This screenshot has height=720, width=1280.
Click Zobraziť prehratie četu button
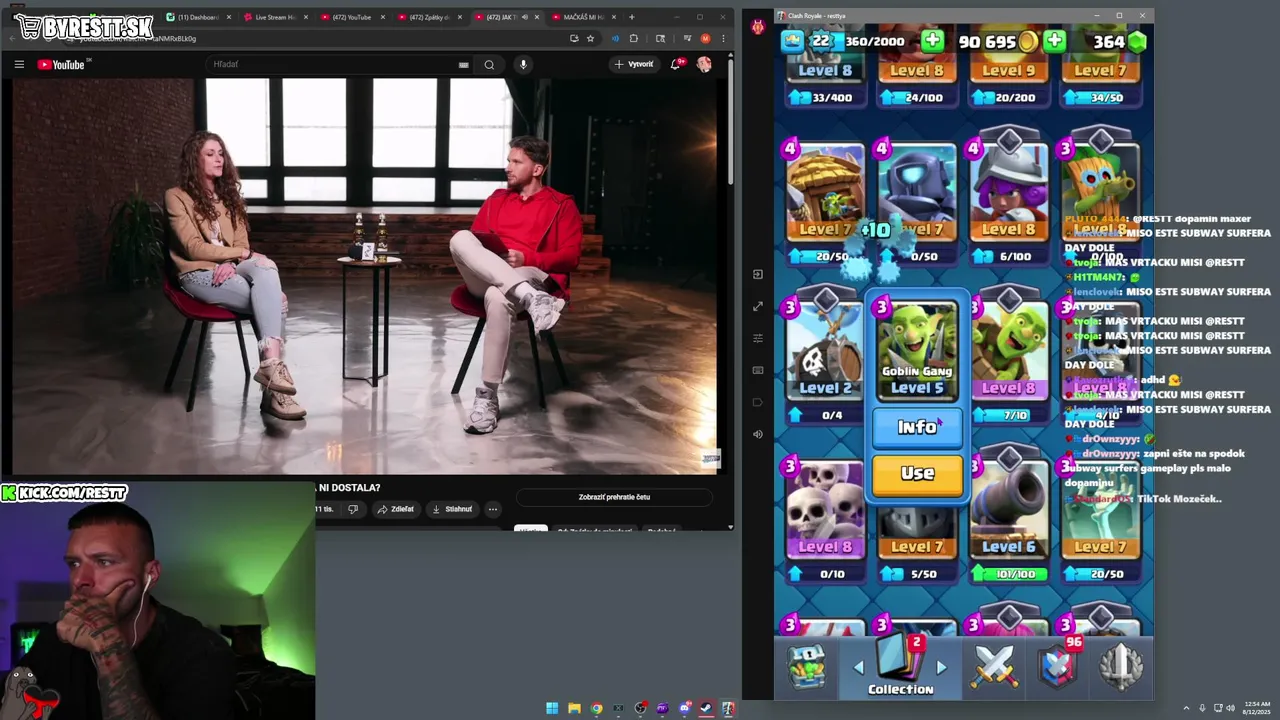coord(614,497)
